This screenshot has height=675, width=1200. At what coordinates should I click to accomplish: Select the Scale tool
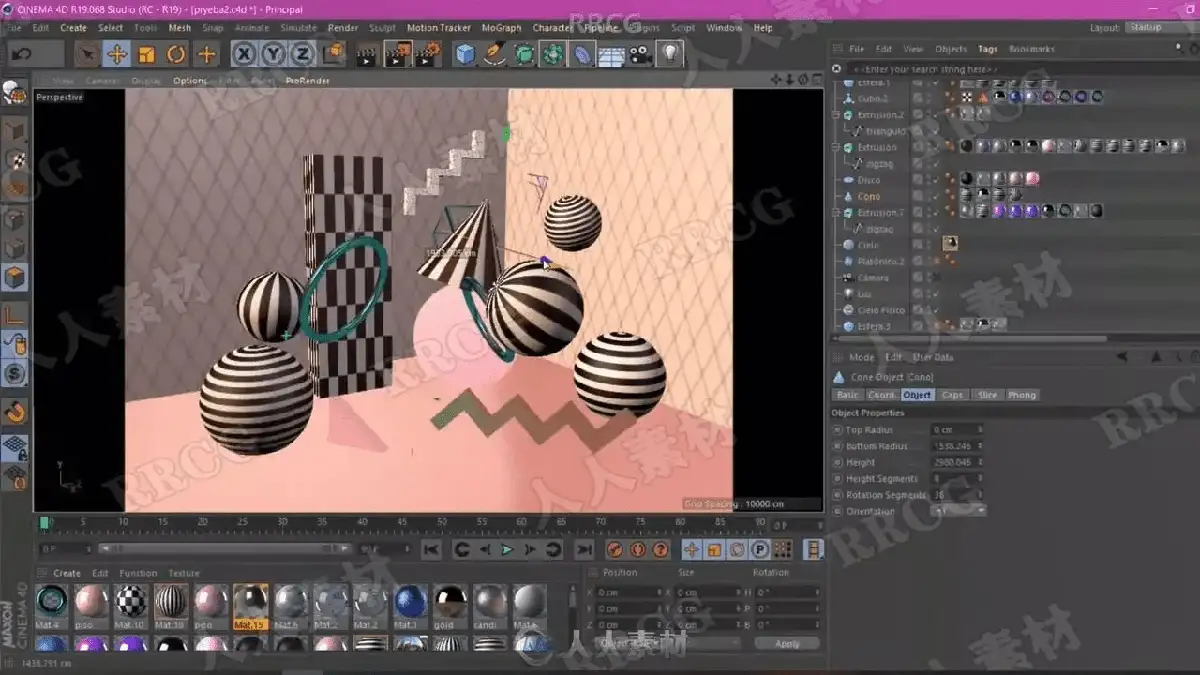[x=147, y=54]
